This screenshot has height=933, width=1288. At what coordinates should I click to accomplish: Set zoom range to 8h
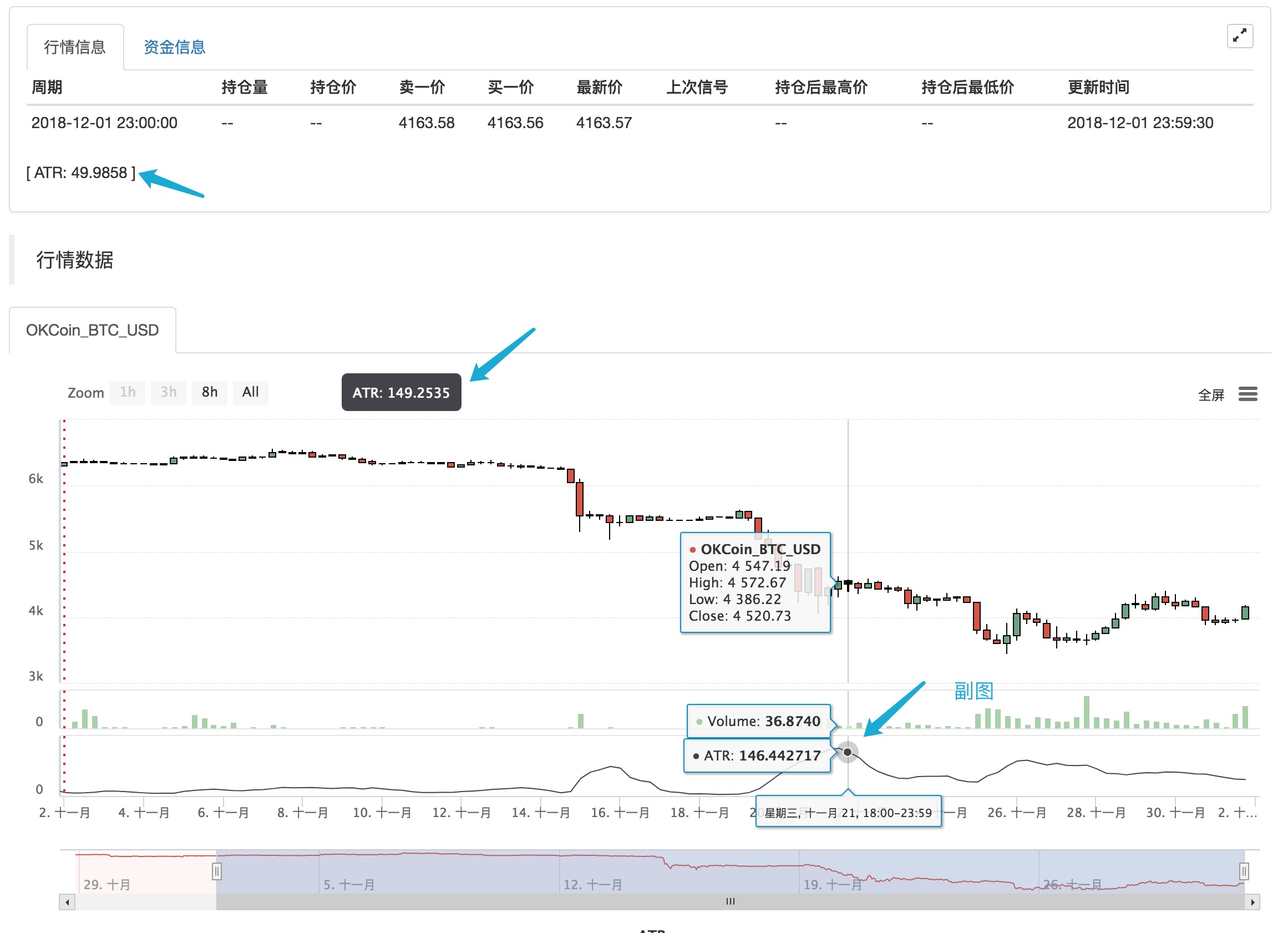pos(210,392)
